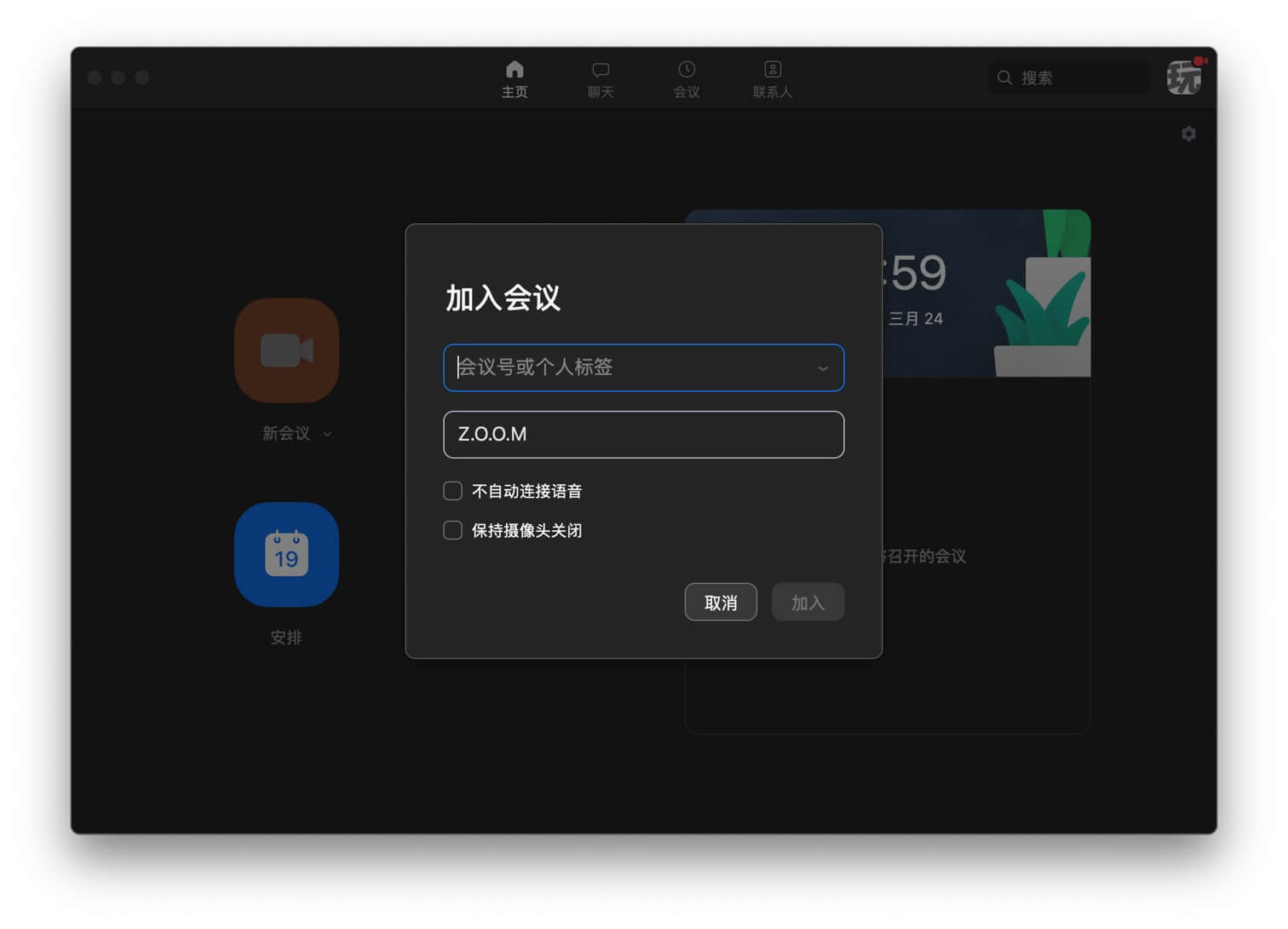Click the search magnifier icon
1288x929 pixels.
(1004, 78)
